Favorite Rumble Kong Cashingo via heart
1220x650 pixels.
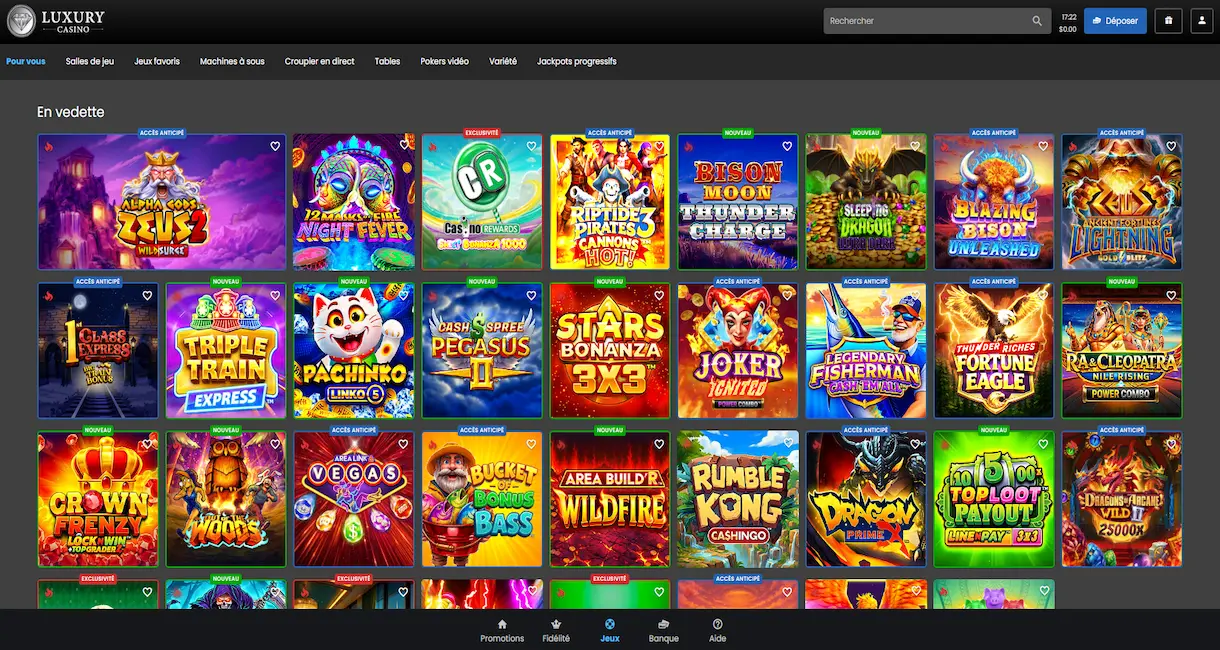(x=787, y=443)
